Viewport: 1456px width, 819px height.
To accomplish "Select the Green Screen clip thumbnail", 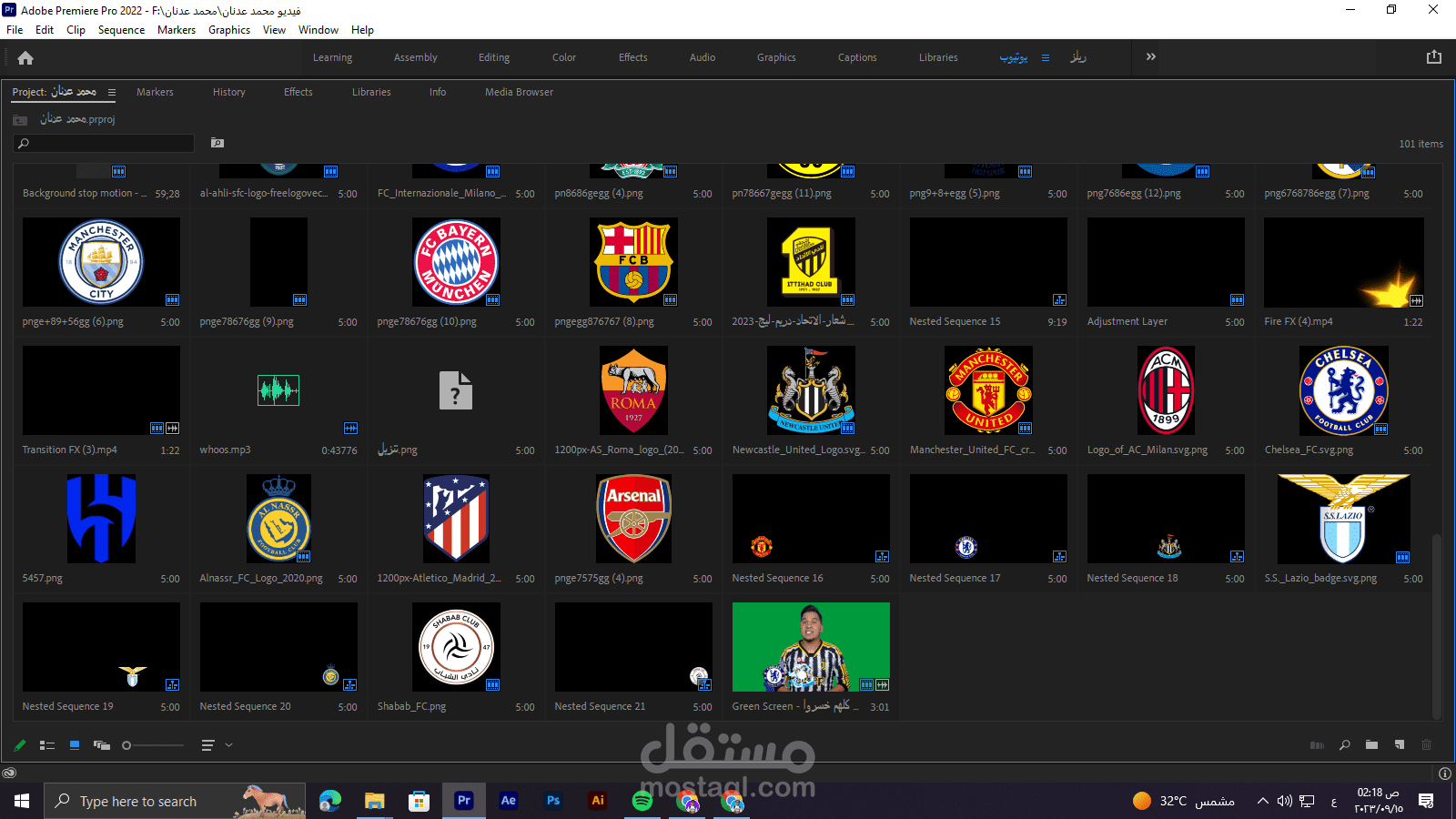I will click(x=811, y=647).
